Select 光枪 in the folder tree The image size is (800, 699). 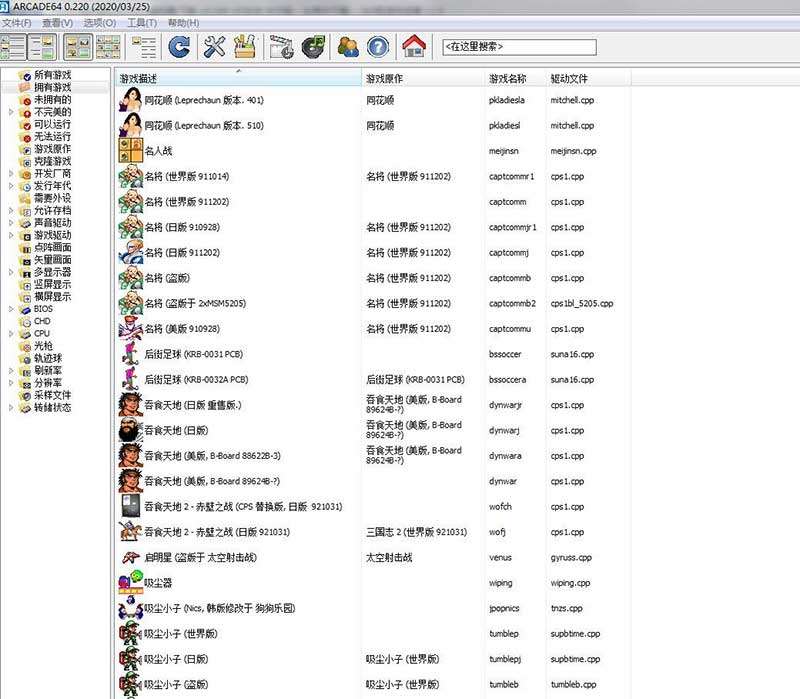pos(43,346)
